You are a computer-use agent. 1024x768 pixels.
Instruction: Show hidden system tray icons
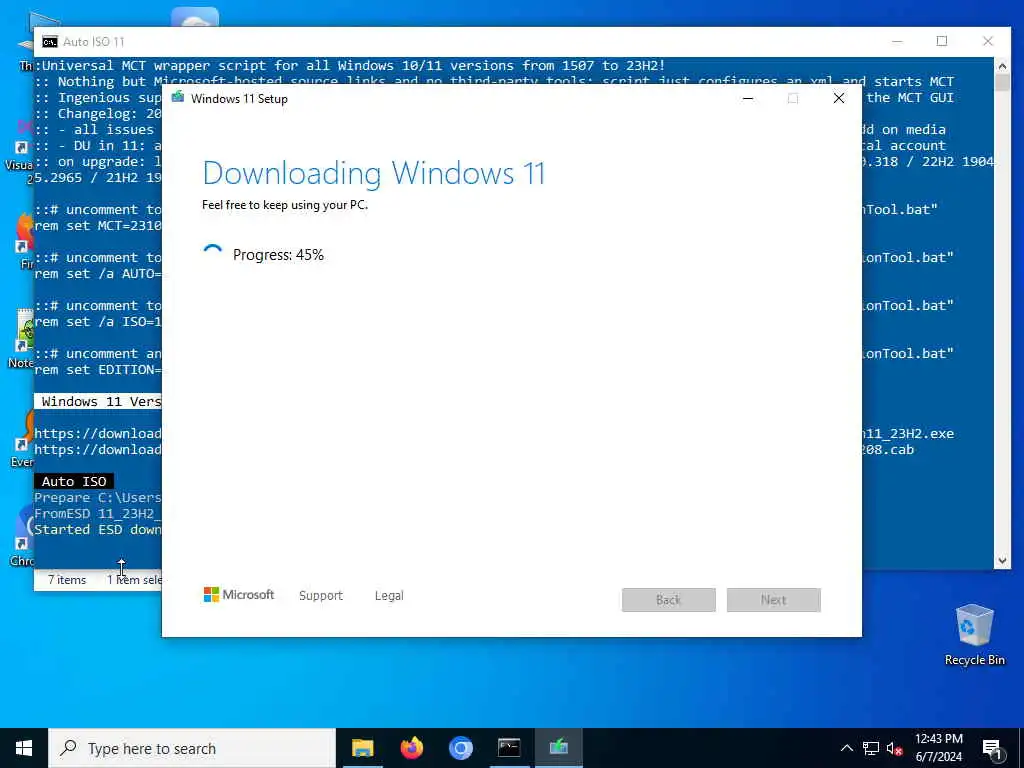coord(846,748)
